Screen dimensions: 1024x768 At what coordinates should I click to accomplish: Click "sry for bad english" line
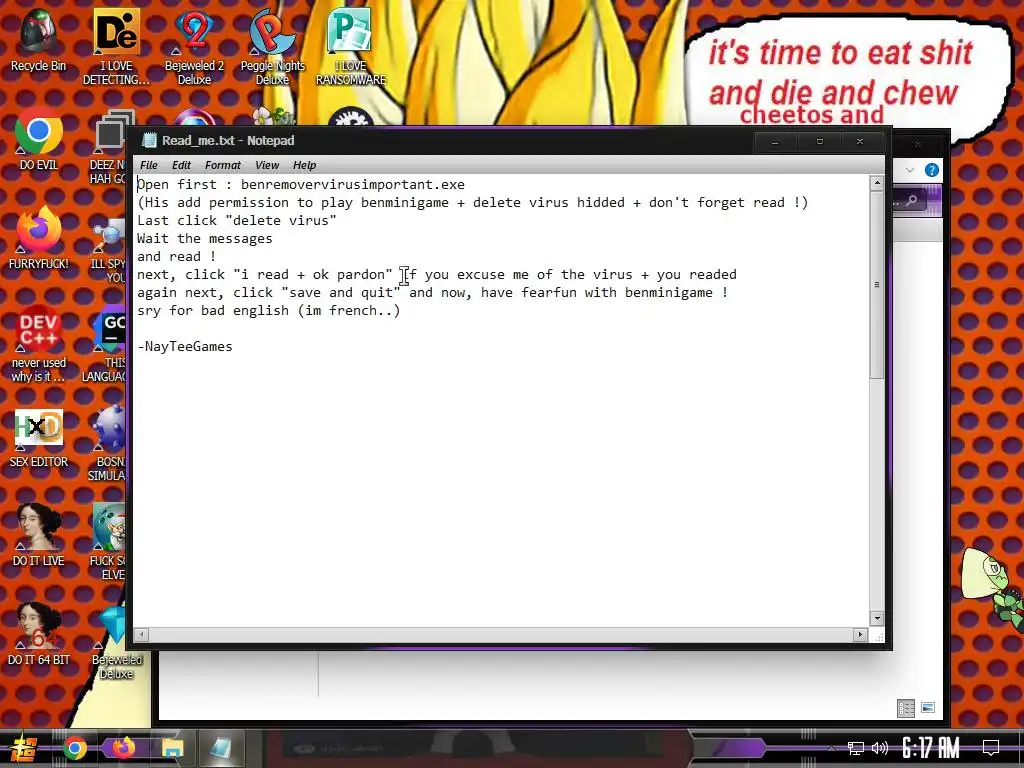tap(268, 311)
